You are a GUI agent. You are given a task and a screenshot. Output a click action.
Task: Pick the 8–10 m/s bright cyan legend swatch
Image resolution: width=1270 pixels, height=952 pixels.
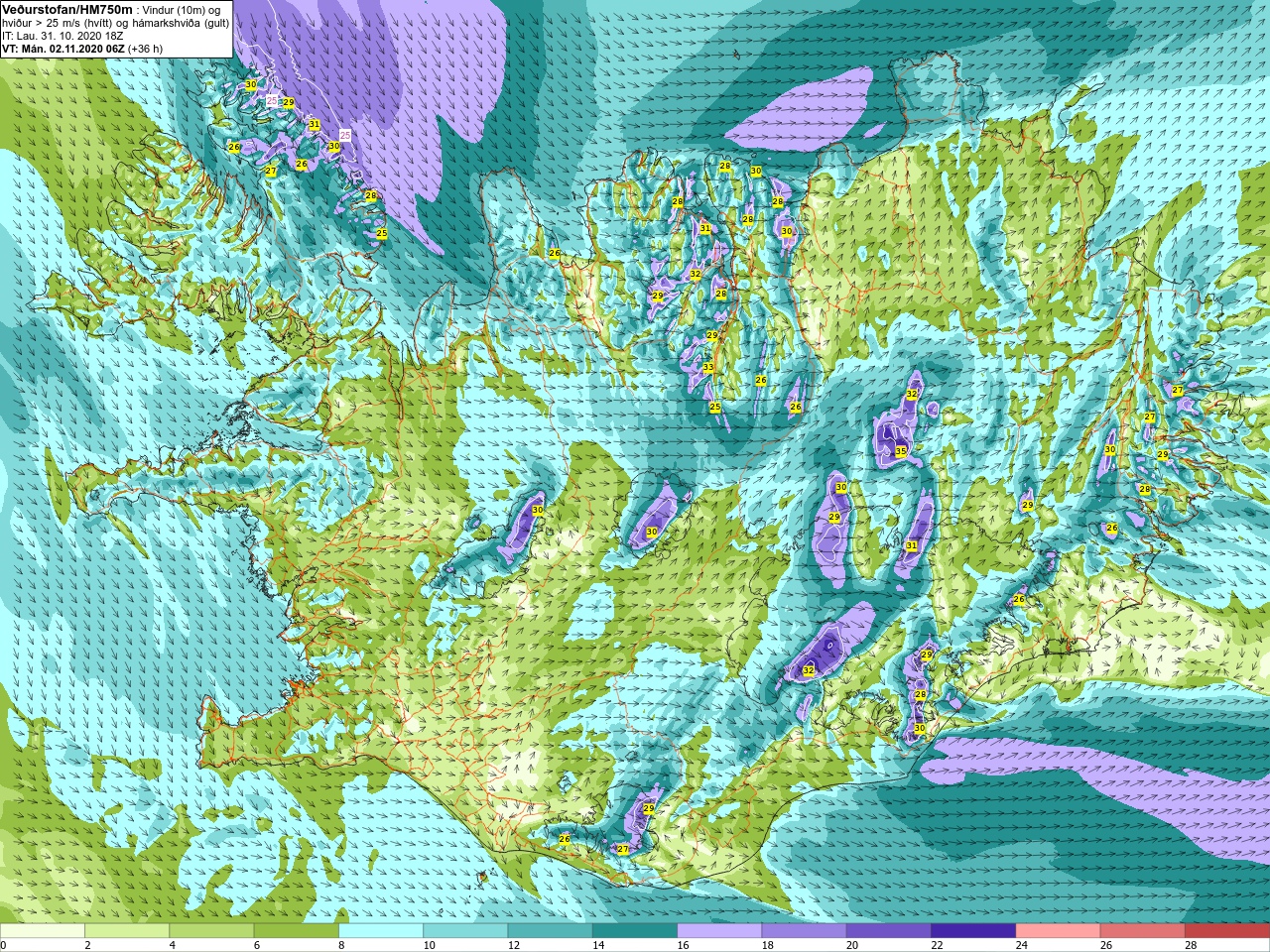coord(381,931)
